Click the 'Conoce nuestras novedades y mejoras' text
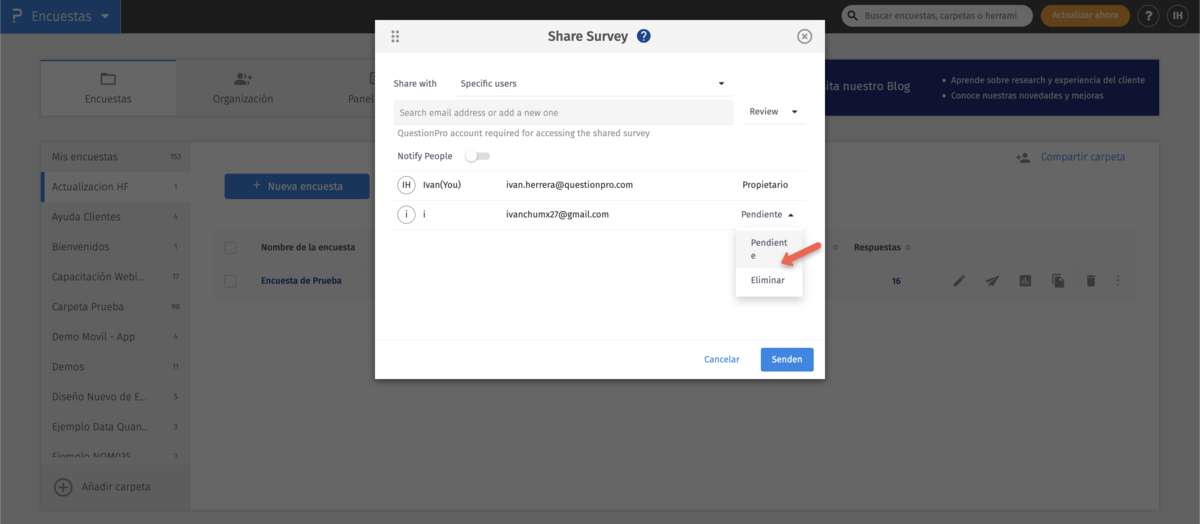 point(1027,96)
